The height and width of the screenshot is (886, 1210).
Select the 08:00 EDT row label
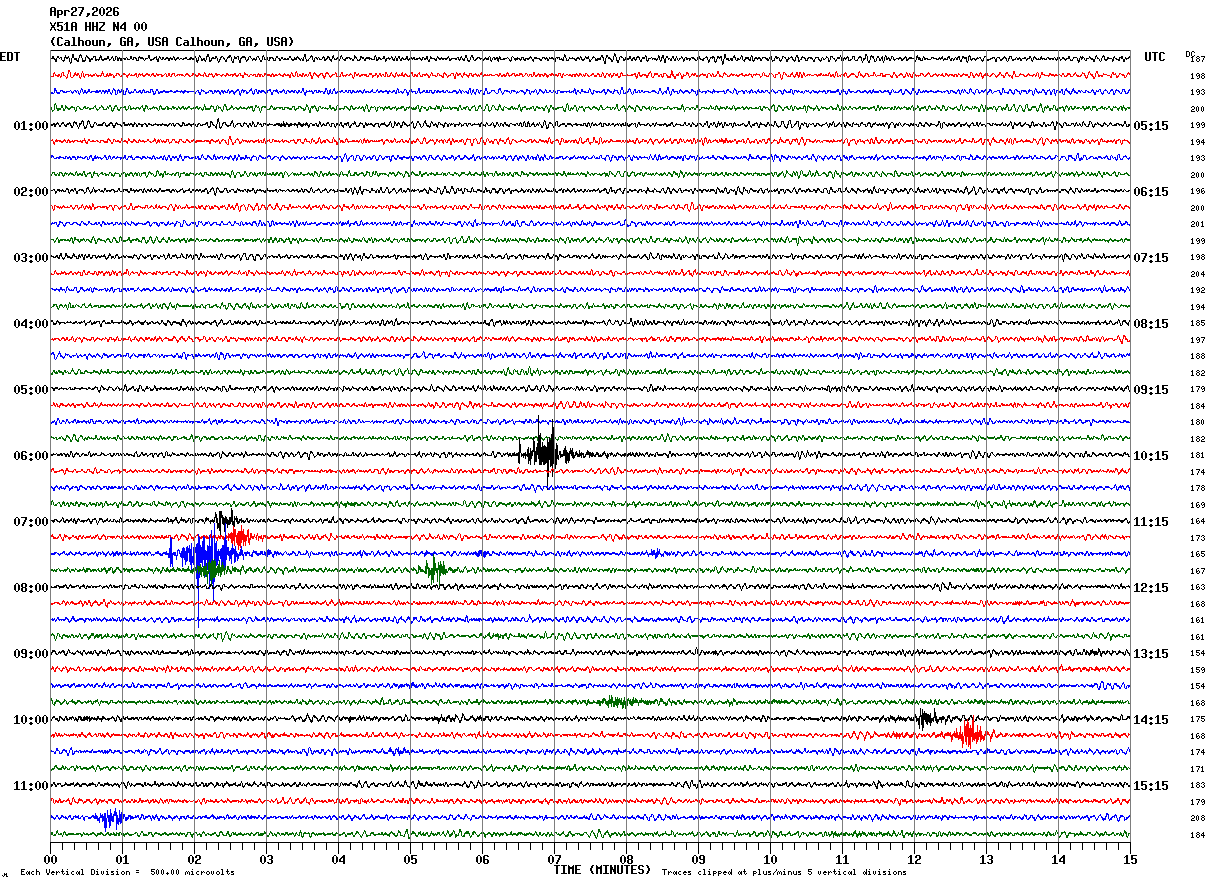(x=31, y=588)
